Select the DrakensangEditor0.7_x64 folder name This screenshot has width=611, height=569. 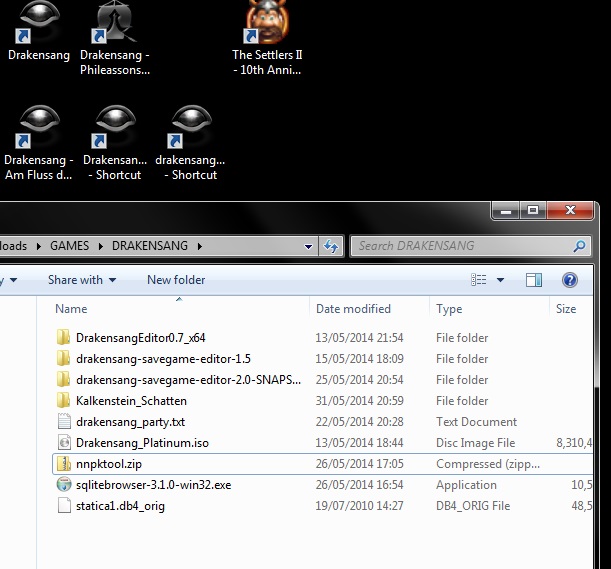(141, 338)
